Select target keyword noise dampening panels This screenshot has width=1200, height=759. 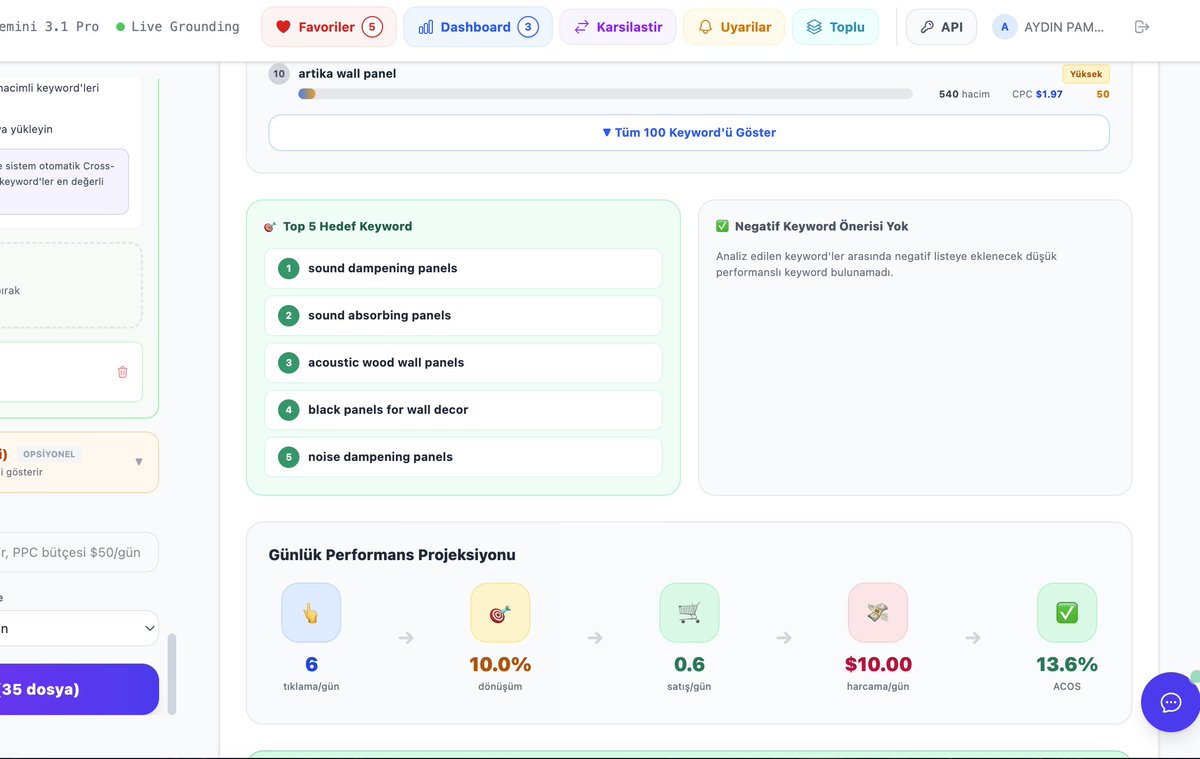tap(463, 456)
